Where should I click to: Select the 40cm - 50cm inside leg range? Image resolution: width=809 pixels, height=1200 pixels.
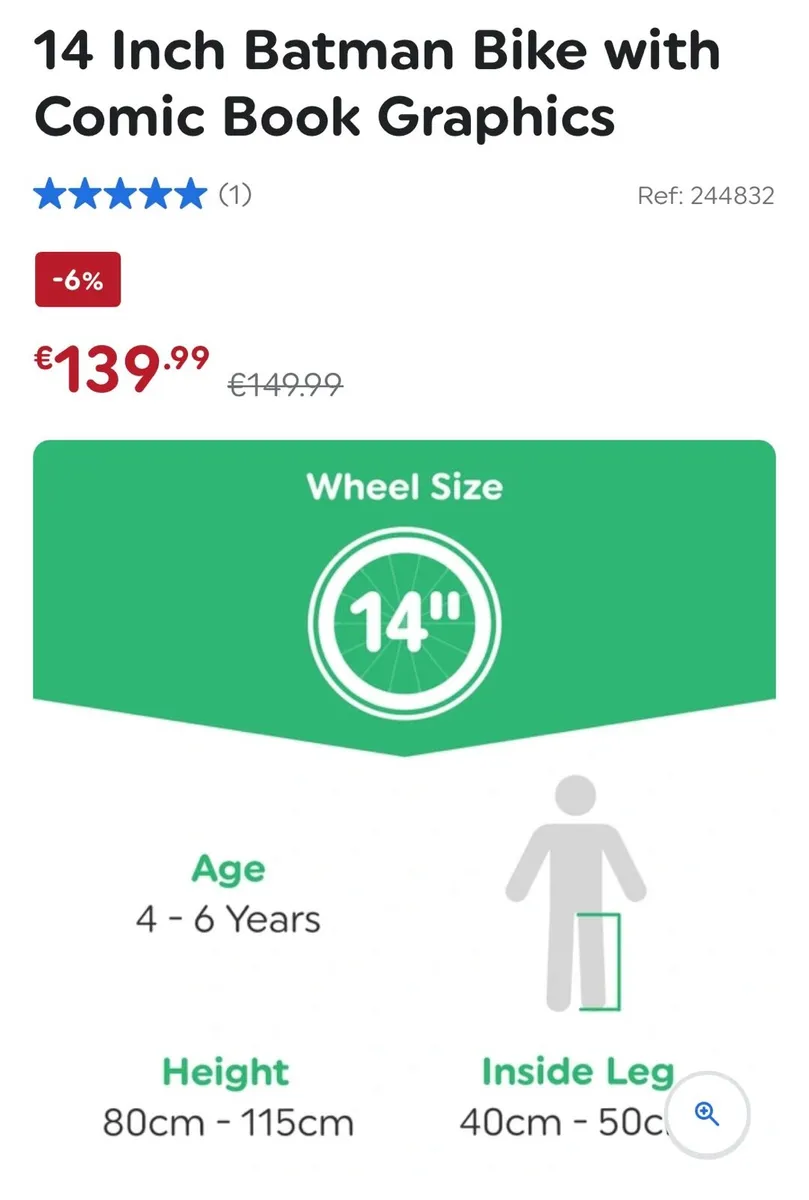tap(565, 1123)
